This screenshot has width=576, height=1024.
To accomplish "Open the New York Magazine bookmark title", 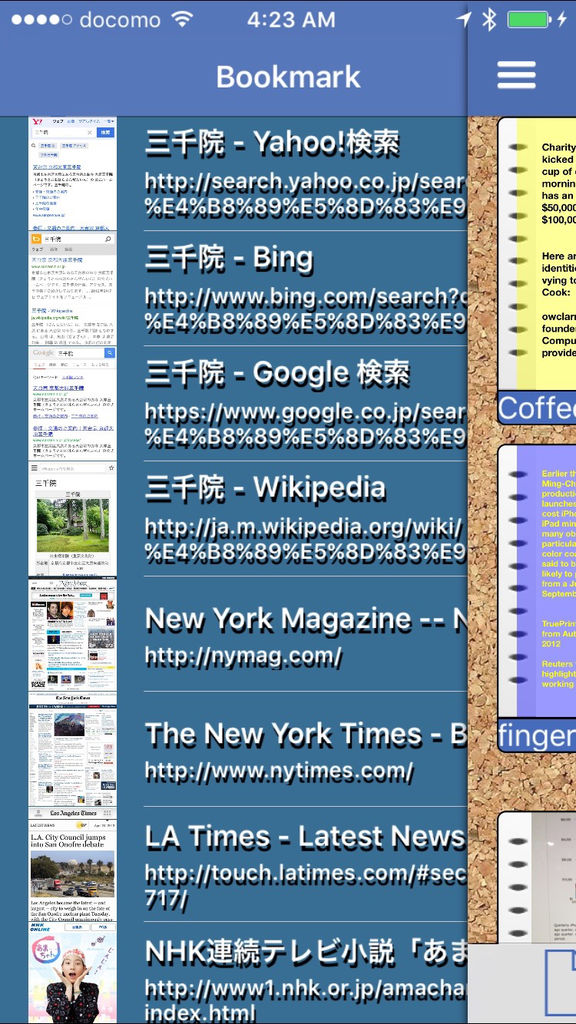I will [x=306, y=619].
